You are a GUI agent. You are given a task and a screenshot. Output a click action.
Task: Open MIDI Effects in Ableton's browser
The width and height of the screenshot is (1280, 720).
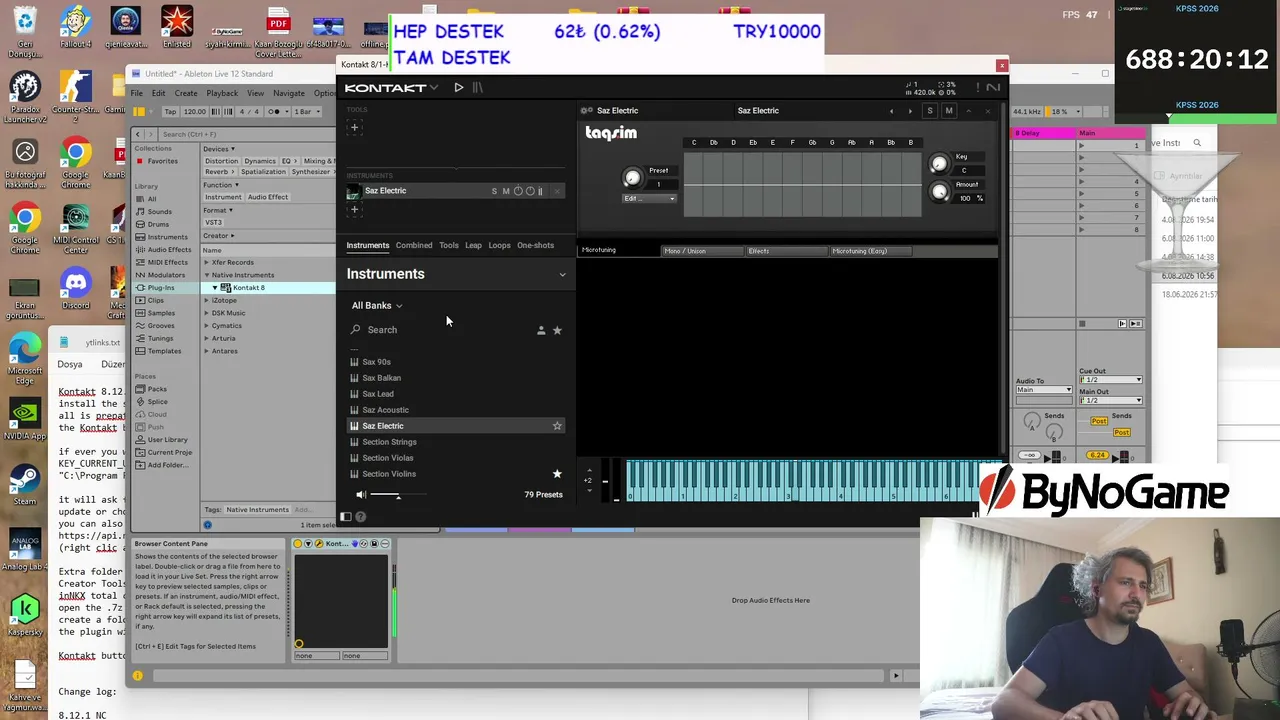pos(162,262)
